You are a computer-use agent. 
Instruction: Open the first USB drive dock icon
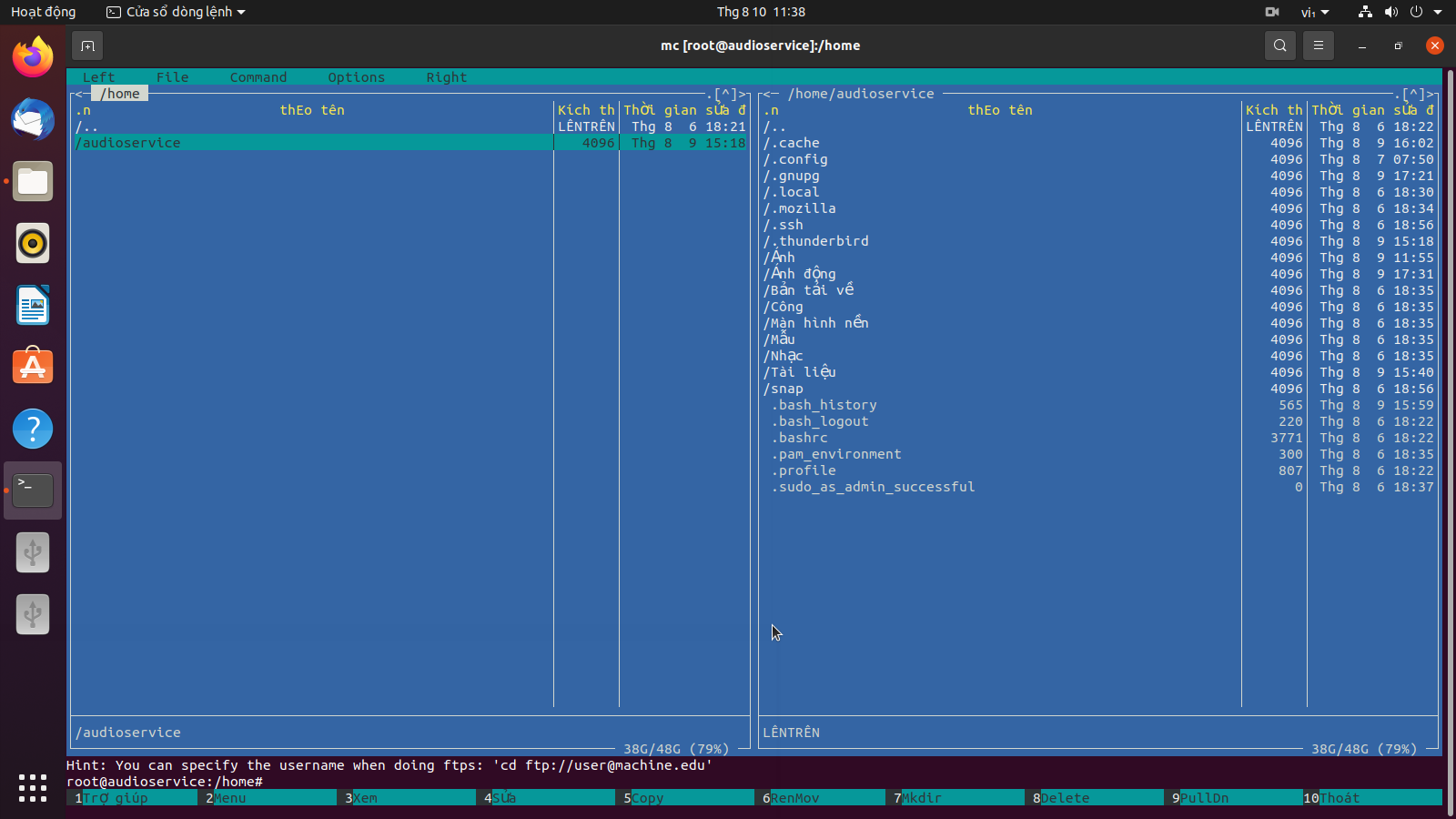point(33,552)
